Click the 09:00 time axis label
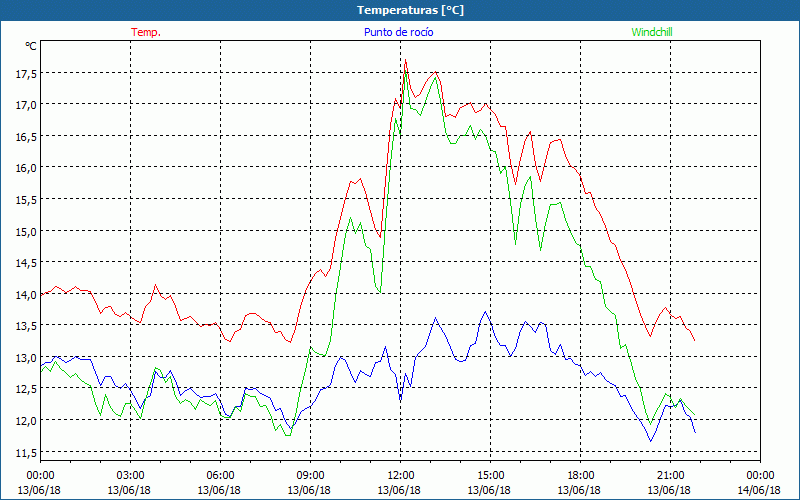The image size is (800, 500). click(310, 476)
